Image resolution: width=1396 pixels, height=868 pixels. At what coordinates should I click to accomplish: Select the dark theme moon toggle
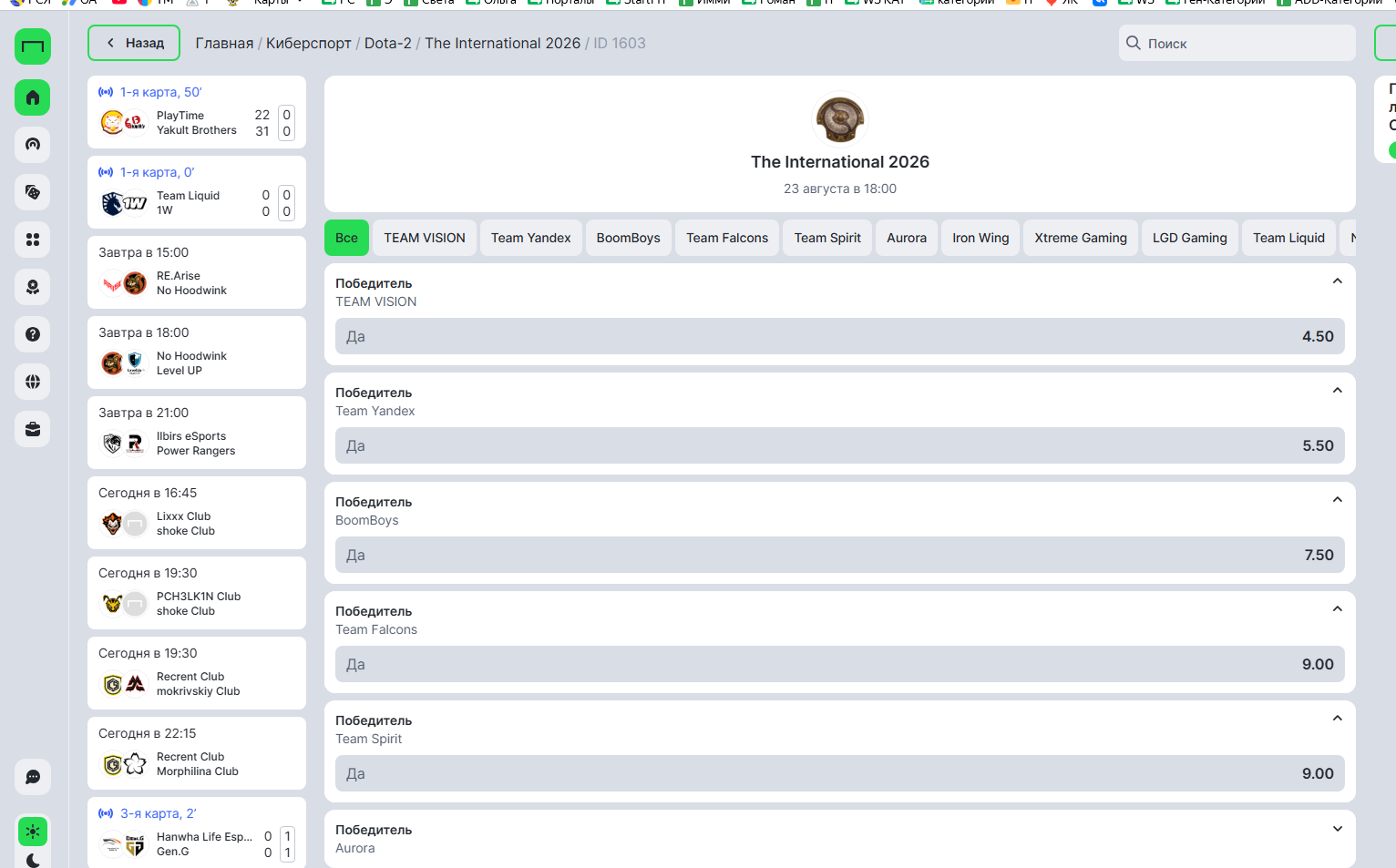point(33,859)
